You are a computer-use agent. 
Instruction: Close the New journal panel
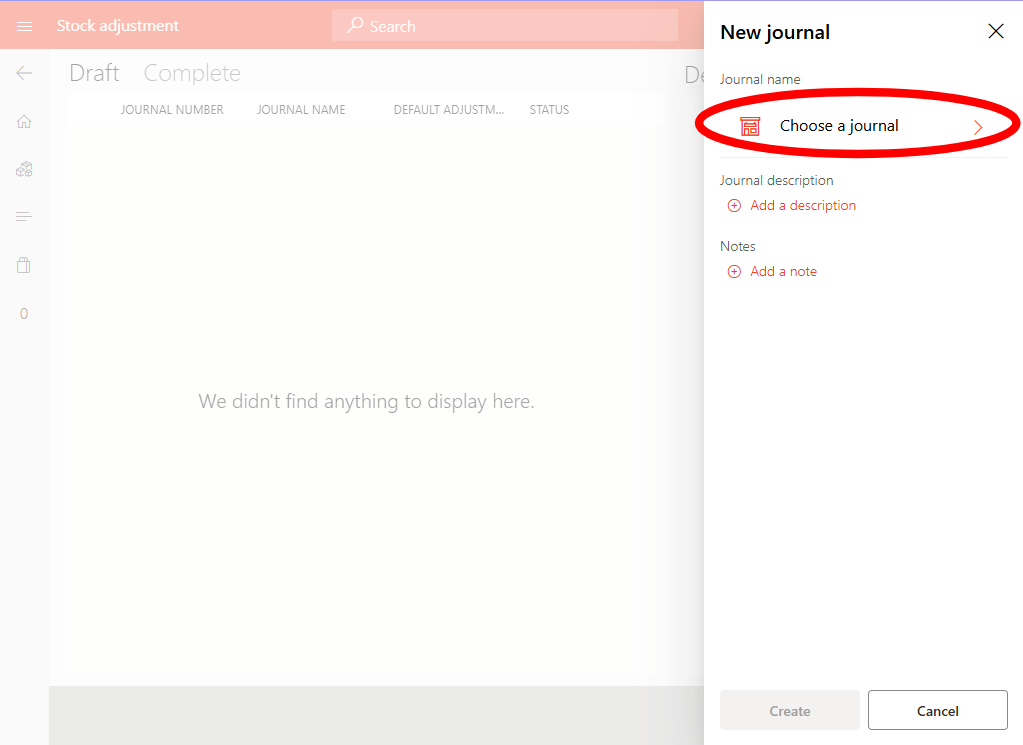click(995, 32)
